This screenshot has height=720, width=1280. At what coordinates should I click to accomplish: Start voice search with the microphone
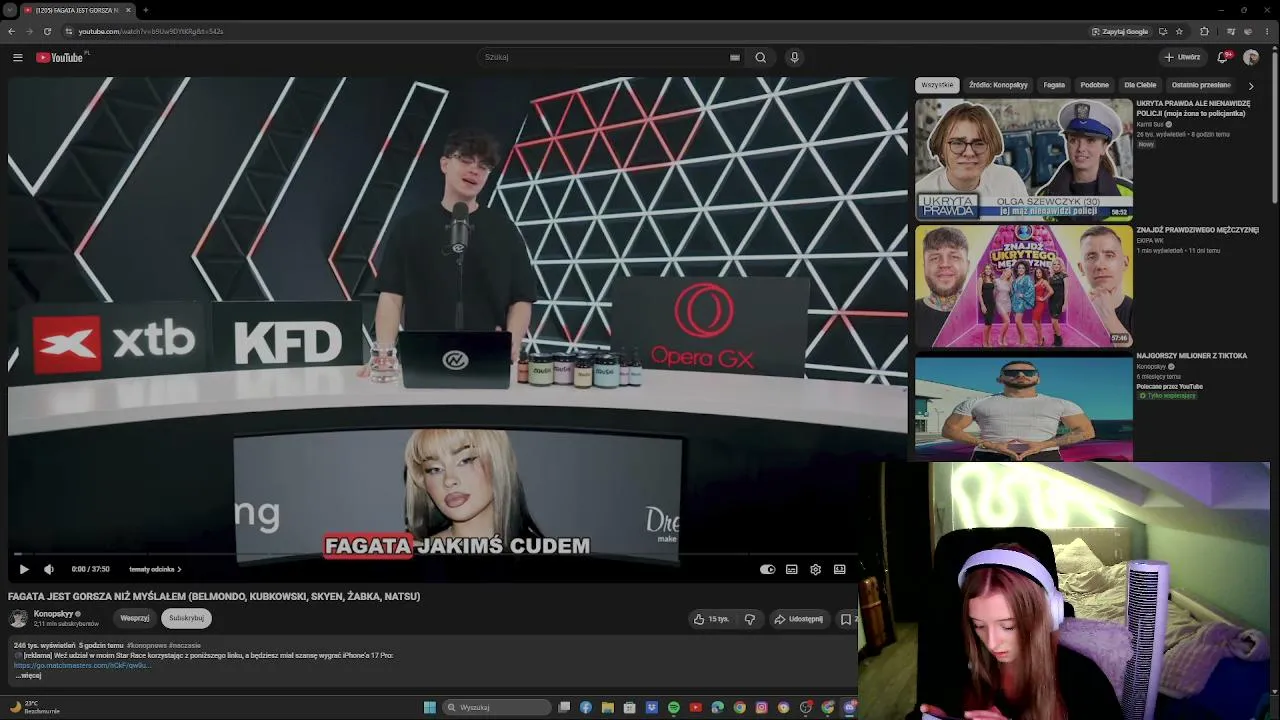point(795,57)
